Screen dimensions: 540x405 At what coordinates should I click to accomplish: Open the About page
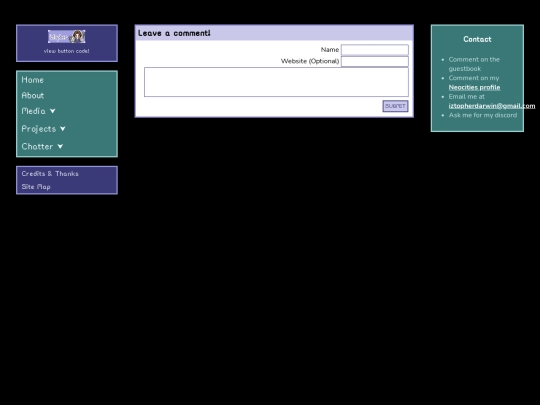33,95
